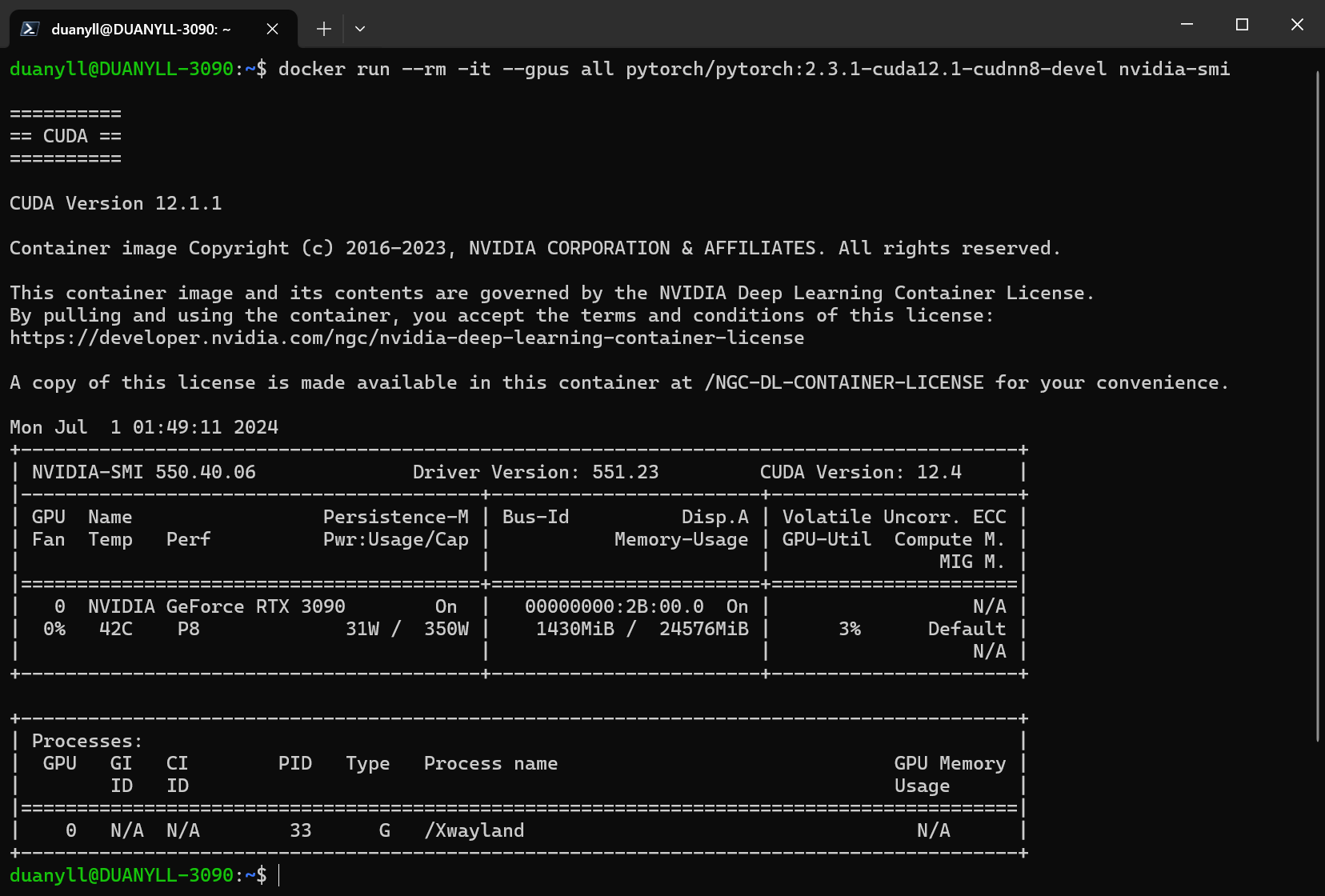The image size is (1325, 896).
Task: Click the NVIDIA GeForce RTX 3090 entry
Action: coord(216,606)
